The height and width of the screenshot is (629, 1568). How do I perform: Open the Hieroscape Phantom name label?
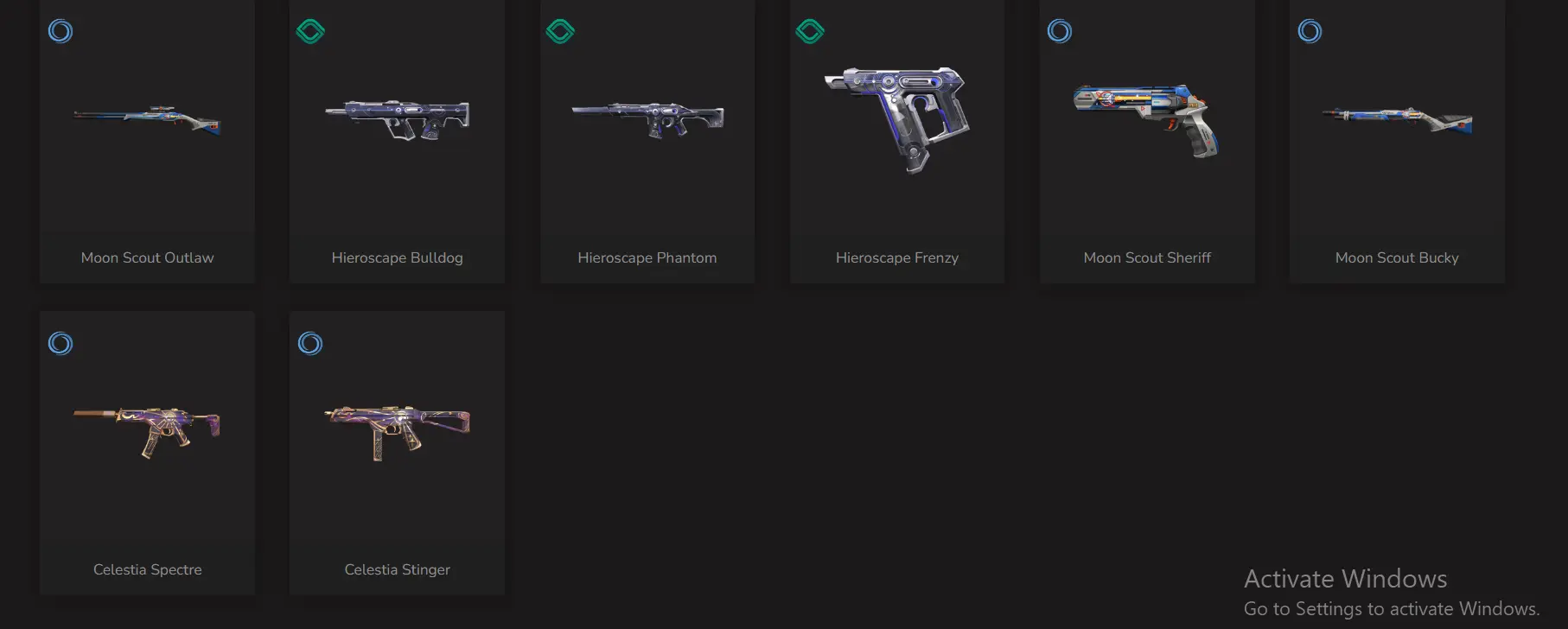click(647, 257)
